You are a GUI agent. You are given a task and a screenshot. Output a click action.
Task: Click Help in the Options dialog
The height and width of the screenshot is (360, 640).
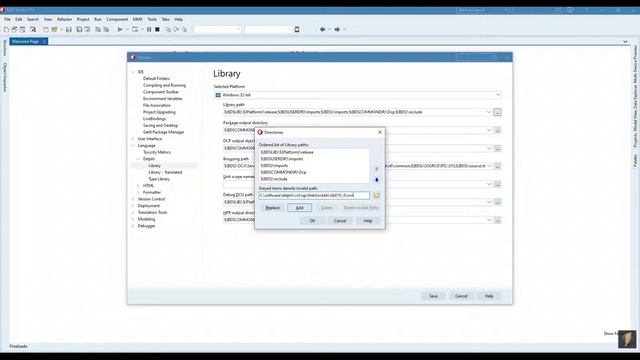[489, 296]
